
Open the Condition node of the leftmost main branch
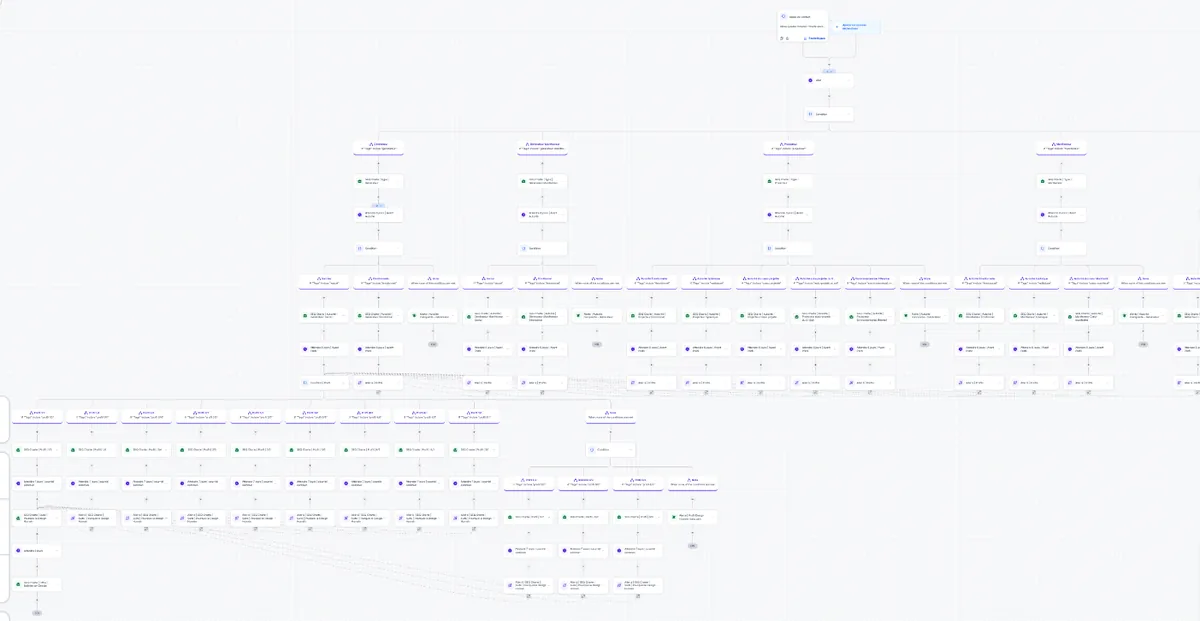[379, 248]
